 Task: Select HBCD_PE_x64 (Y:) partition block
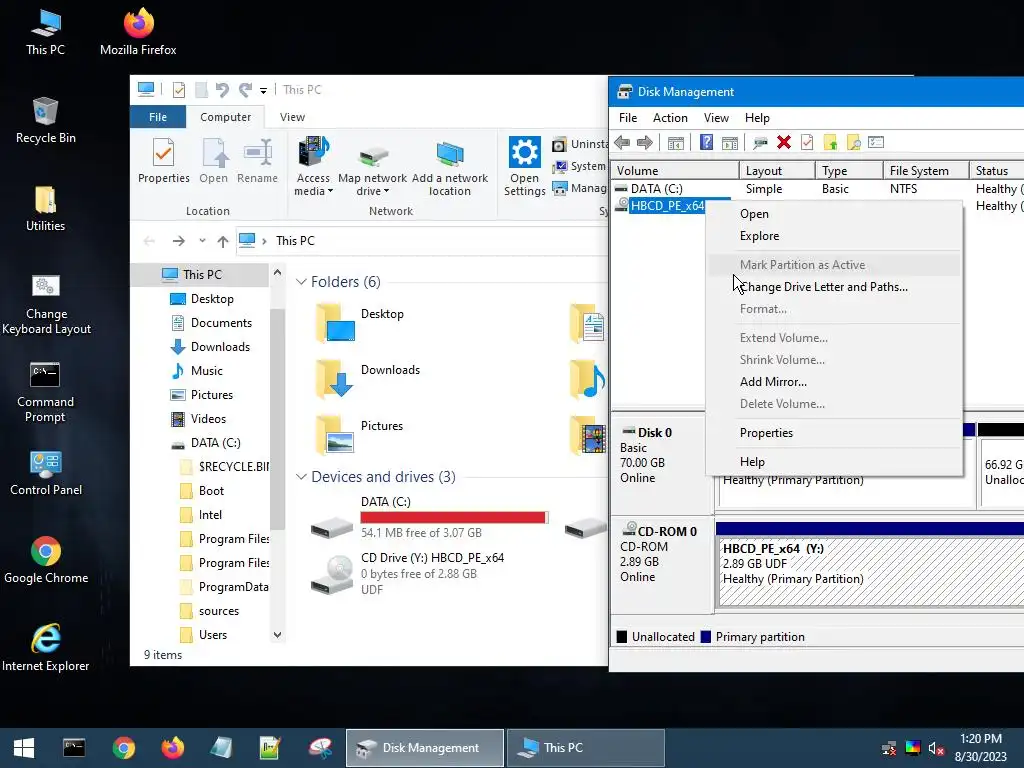pyautogui.click(x=869, y=573)
